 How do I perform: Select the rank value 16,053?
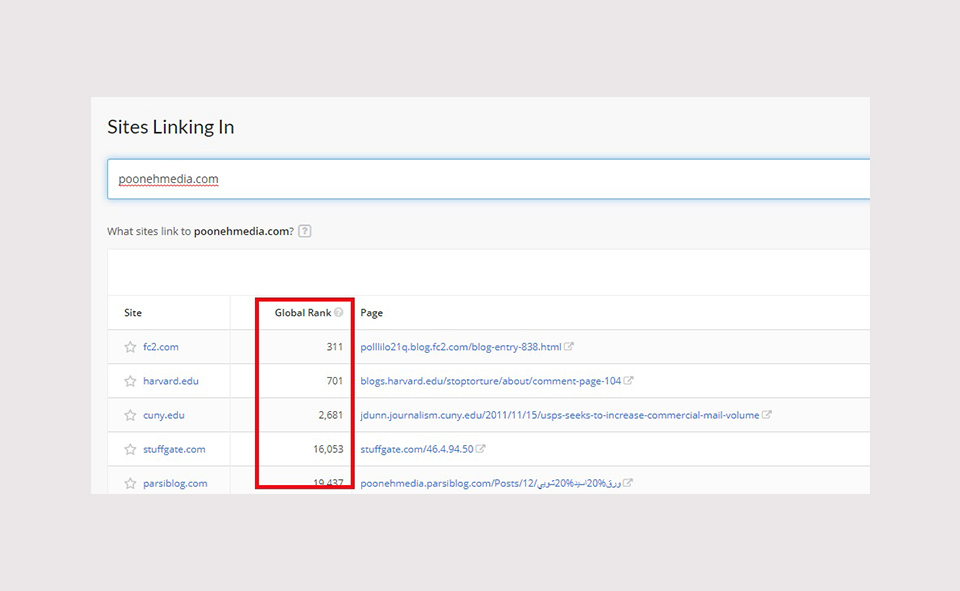(x=328, y=450)
